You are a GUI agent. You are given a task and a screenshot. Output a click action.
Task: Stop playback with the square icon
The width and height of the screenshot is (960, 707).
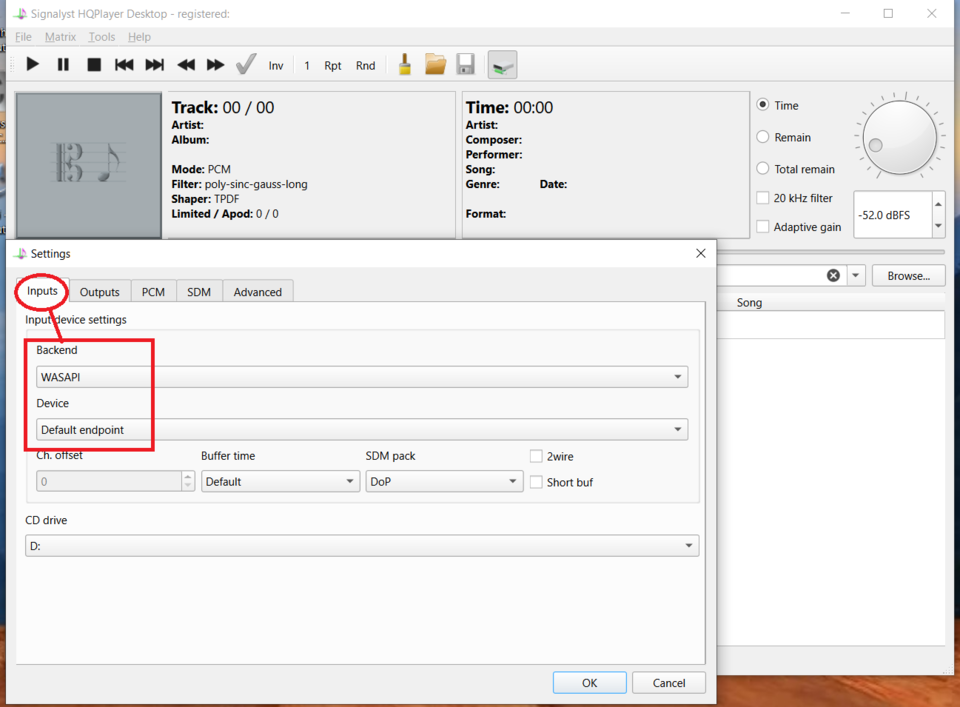94,64
